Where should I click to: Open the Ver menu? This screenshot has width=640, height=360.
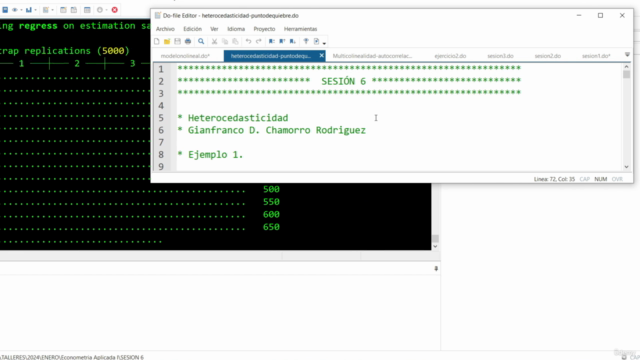click(x=214, y=29)
